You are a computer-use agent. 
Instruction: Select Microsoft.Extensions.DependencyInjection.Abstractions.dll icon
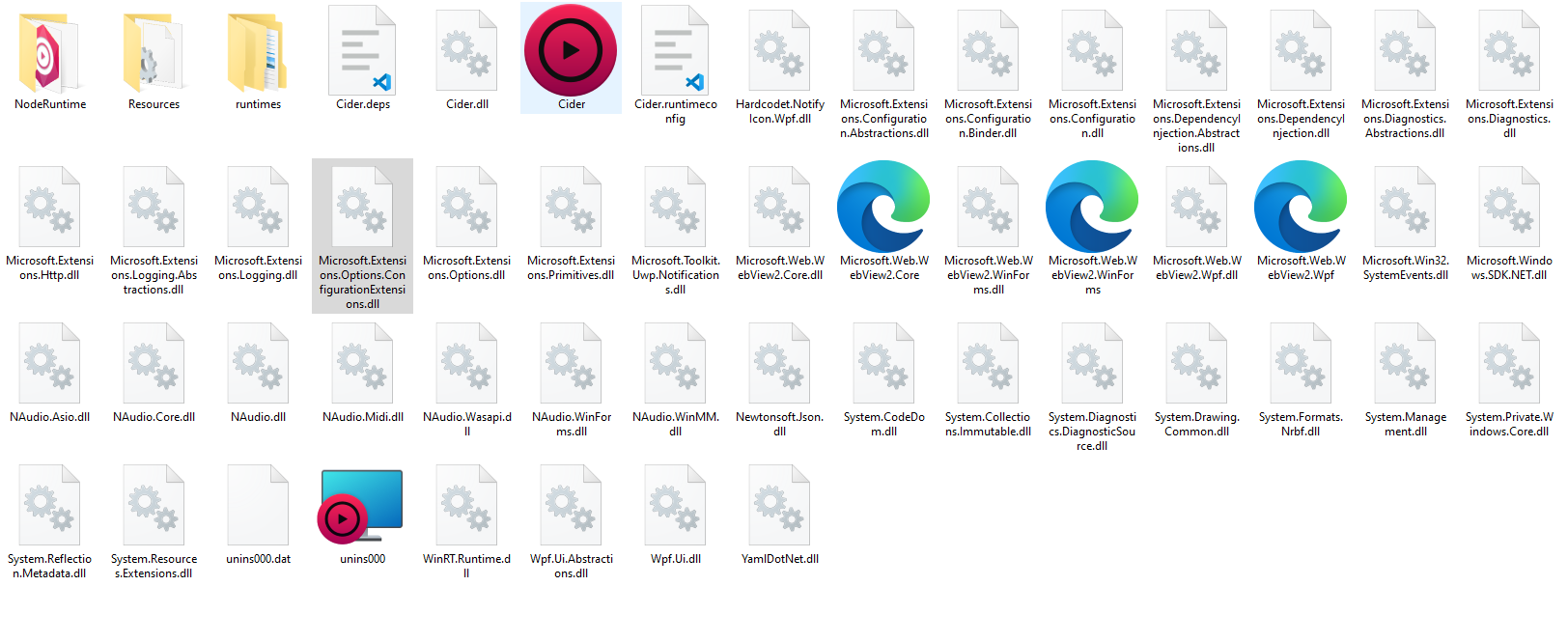[x=1196, y=50]
